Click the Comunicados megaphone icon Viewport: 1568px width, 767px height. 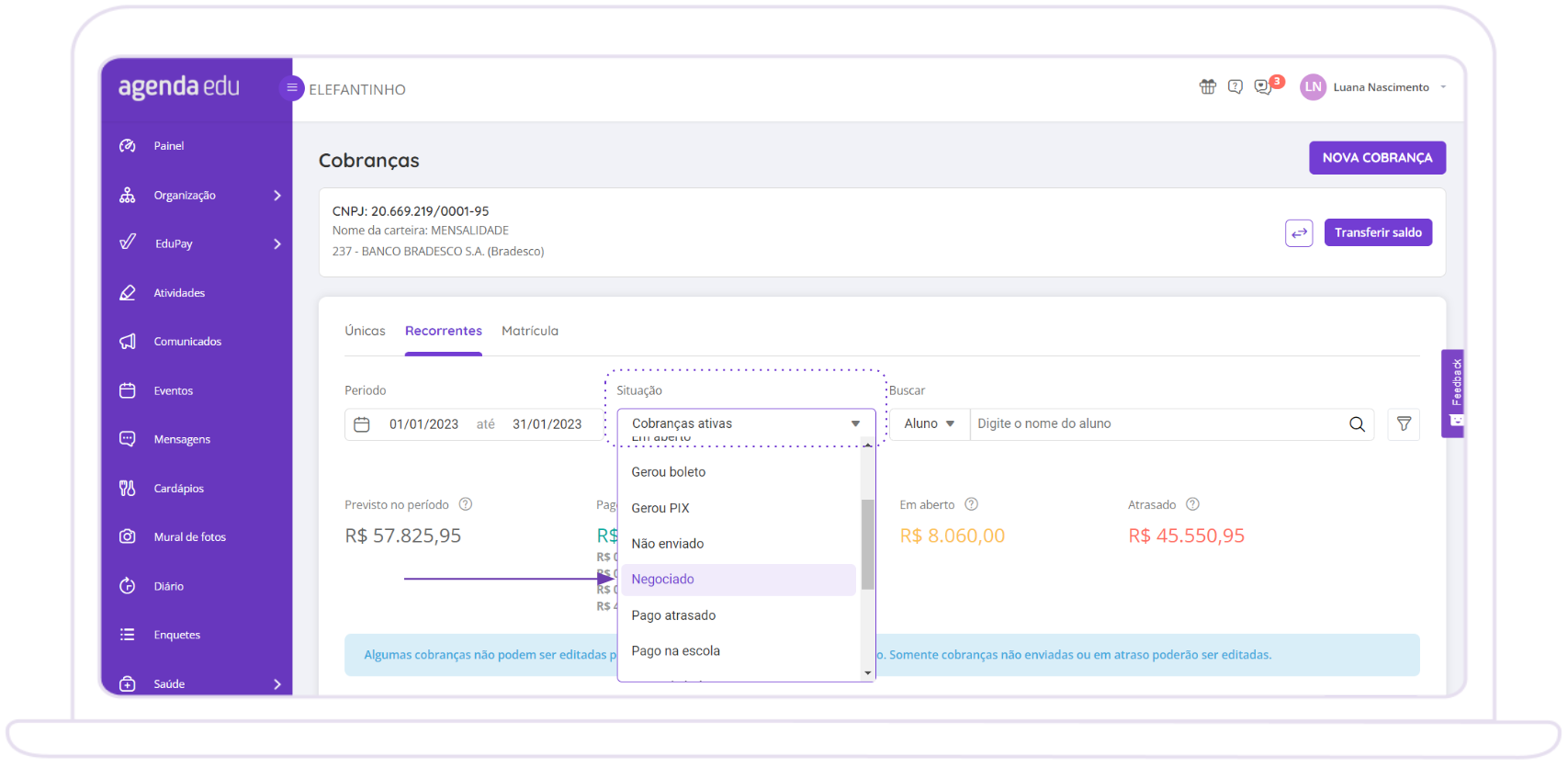click(128, 342)
